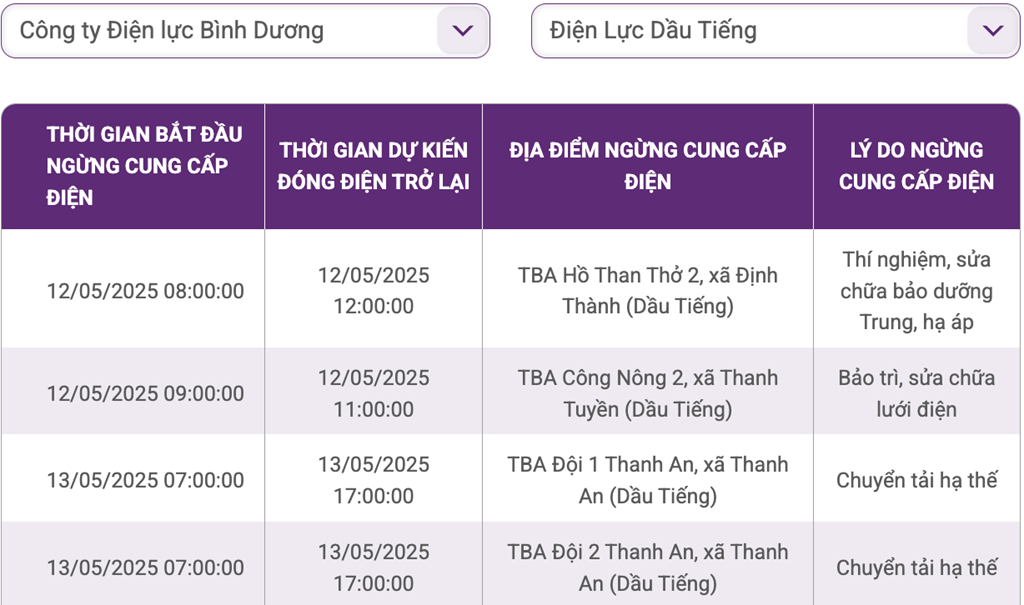Click the TBA Đội 1 Thanh An location cell
The image size is (1024, 605).
point(648,480)
